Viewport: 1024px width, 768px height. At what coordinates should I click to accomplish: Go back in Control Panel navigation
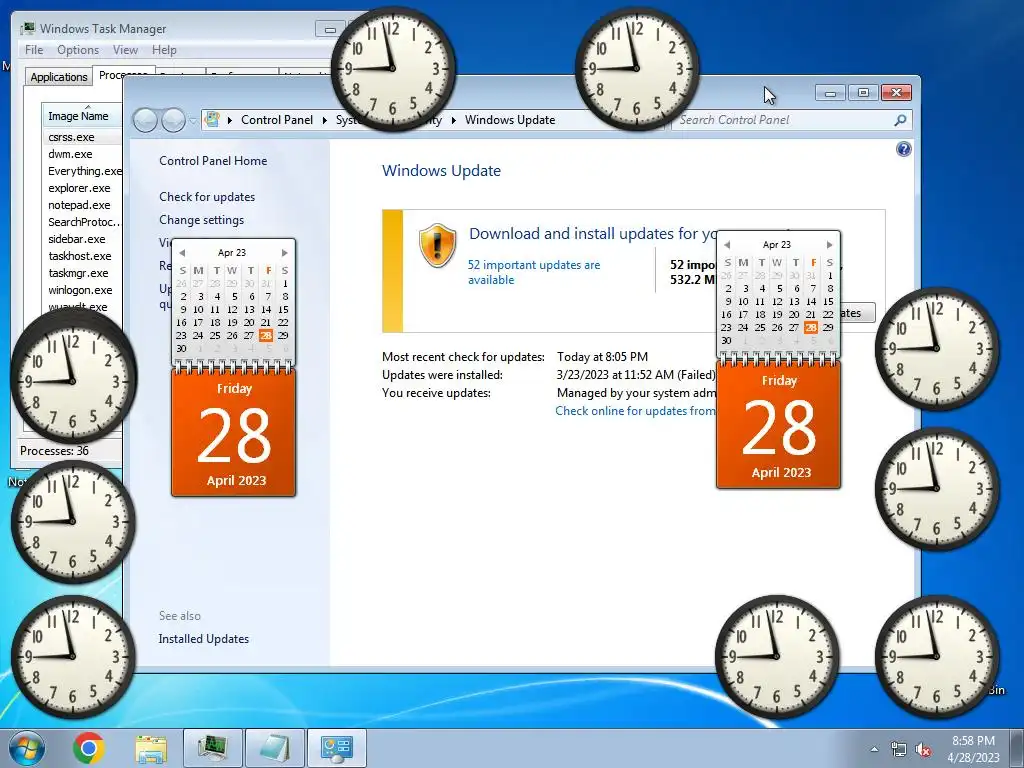[x=145, y=120]
